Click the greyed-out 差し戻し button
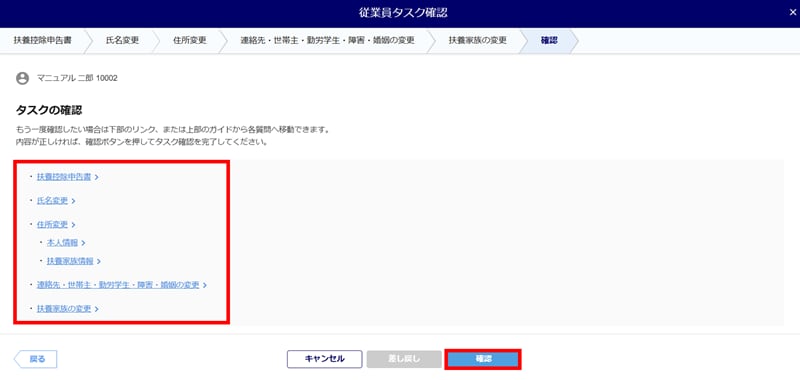The height and width of the screenshot is (380, 800). click(404, 359)
